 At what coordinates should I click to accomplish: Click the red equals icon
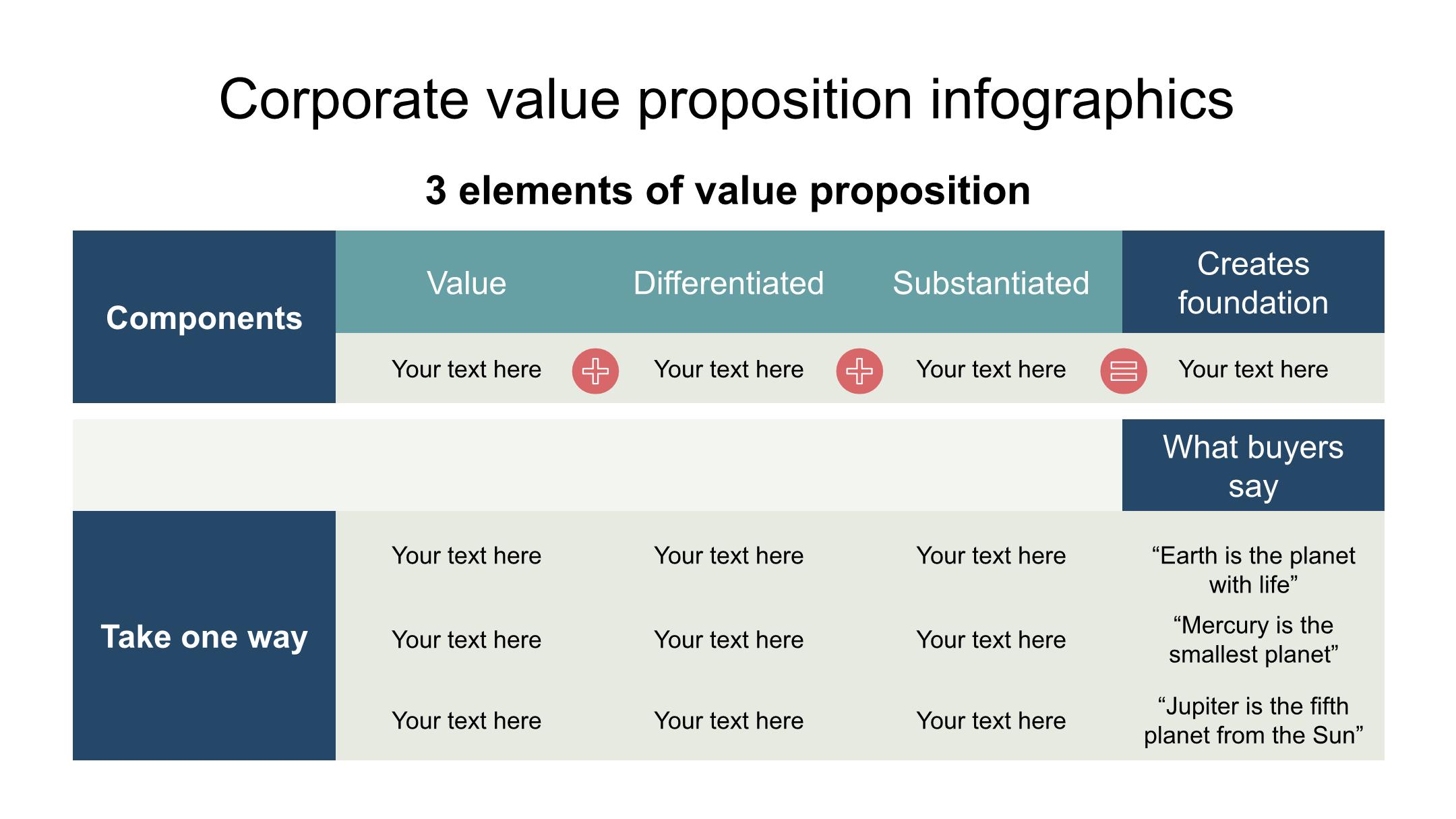[1124, 371]
